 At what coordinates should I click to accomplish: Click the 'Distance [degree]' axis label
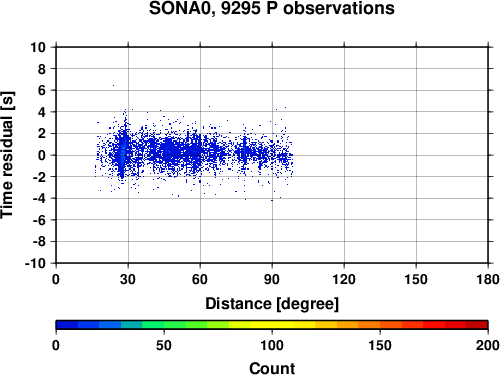[272, 304]
